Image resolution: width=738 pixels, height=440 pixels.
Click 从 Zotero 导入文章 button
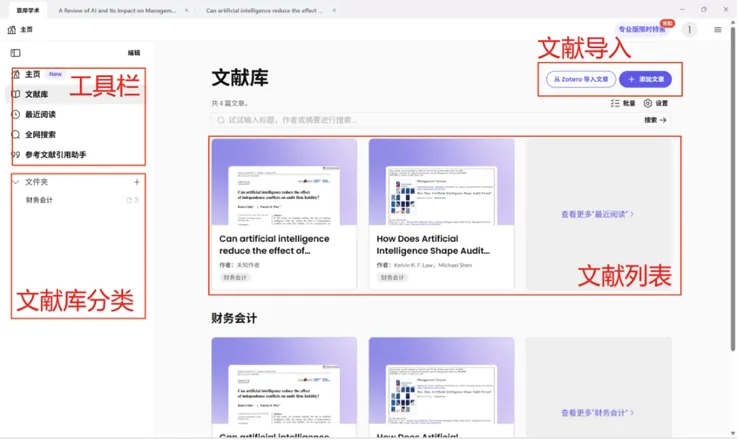580,78
